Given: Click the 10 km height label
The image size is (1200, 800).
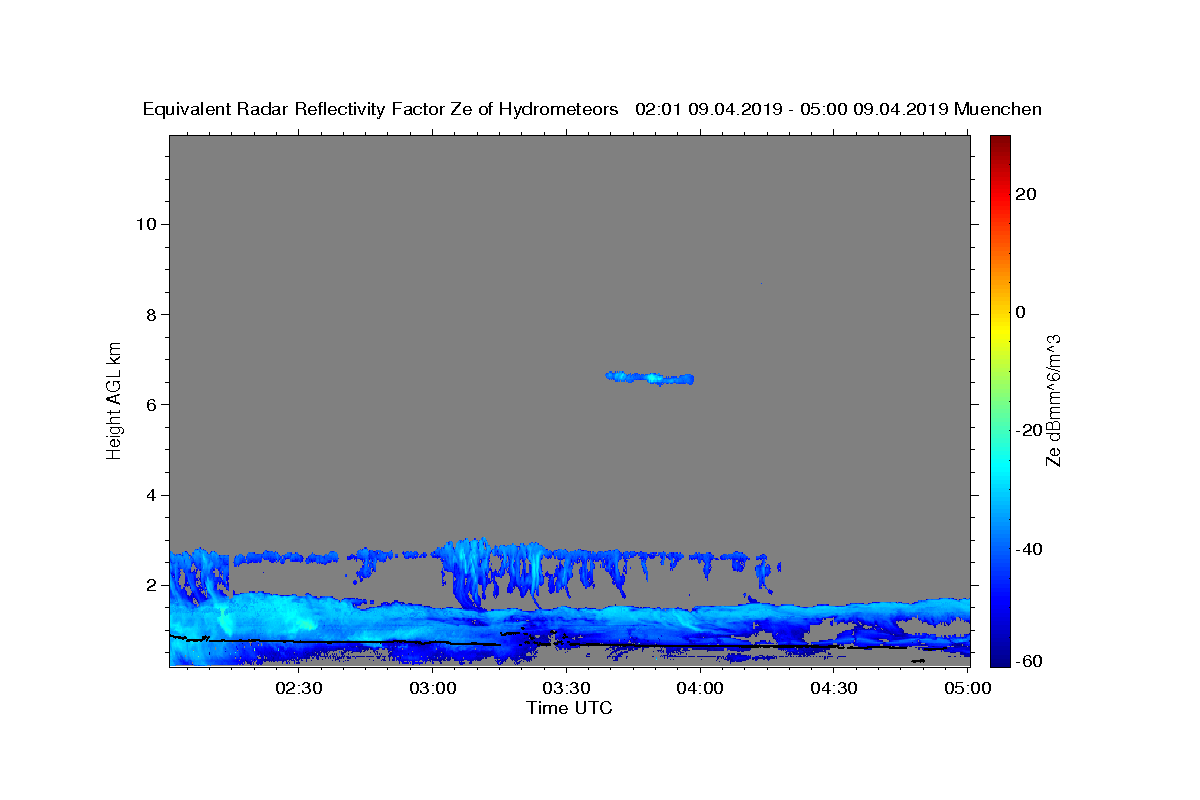Looking at the screenshot, I should point(144,224).
